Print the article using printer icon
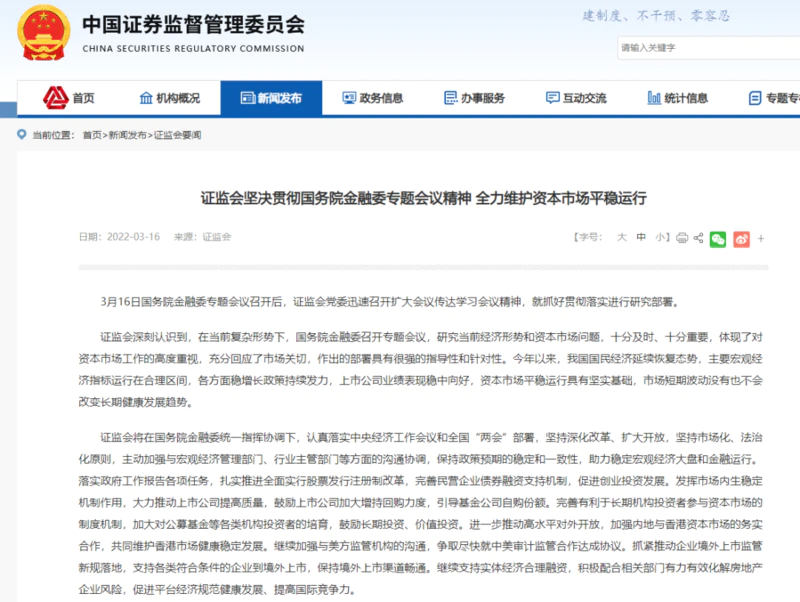This screenshot has width=800, height=602. (682, 238)
